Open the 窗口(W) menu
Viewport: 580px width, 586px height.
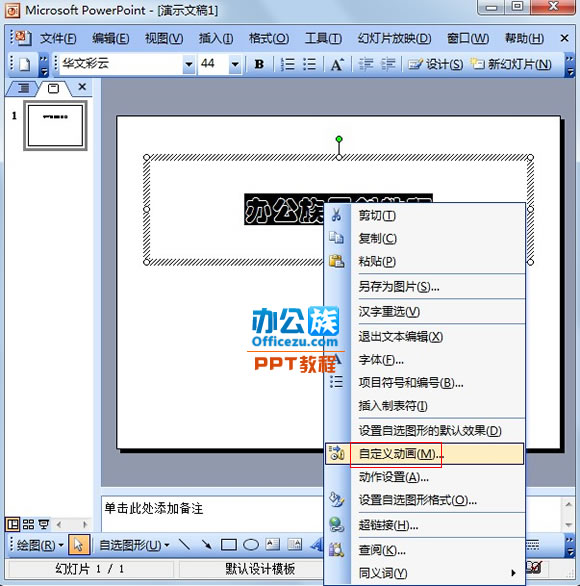[x=468, y=38]
